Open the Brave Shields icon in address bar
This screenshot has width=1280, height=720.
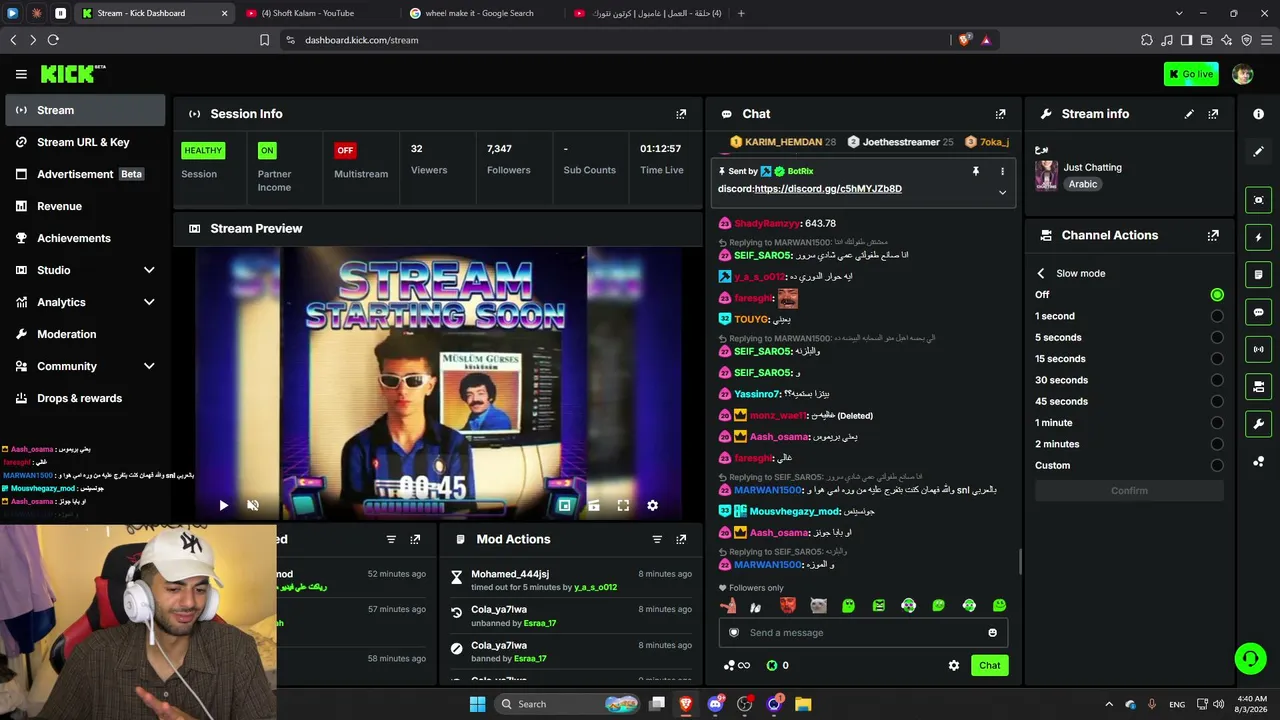click(964, 40)
